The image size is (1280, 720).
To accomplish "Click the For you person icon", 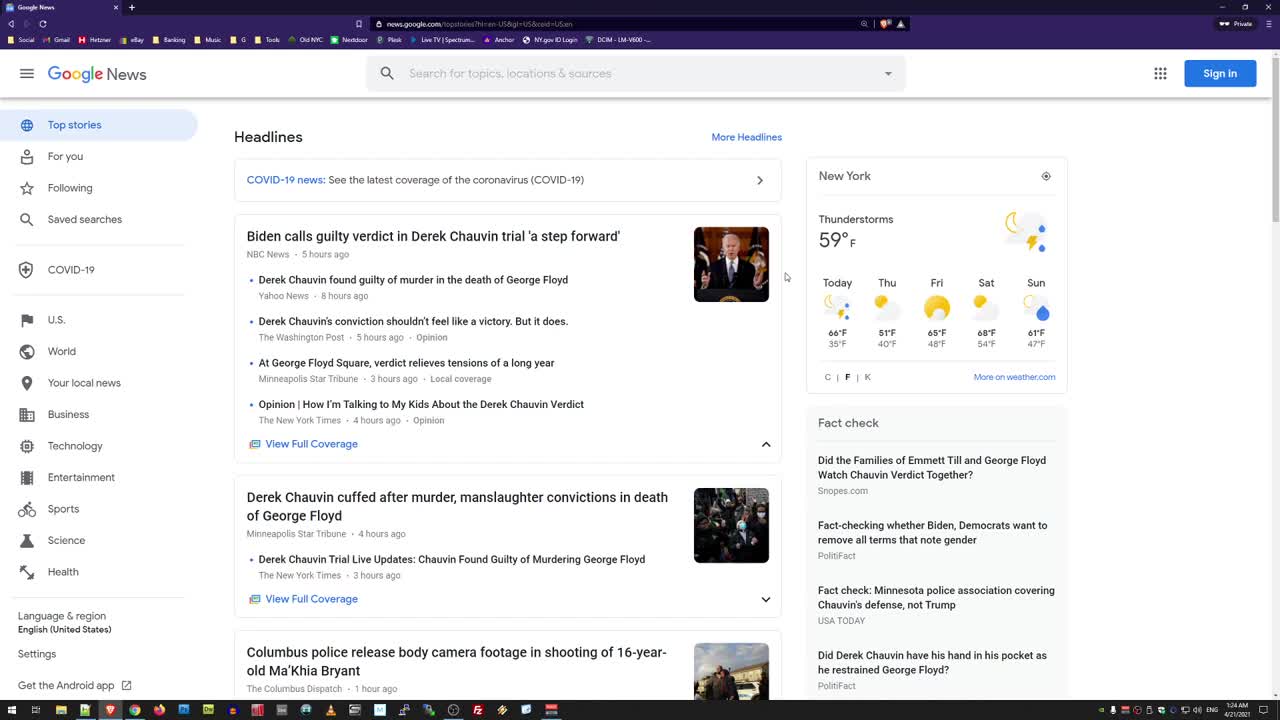I will coord(27,157).
